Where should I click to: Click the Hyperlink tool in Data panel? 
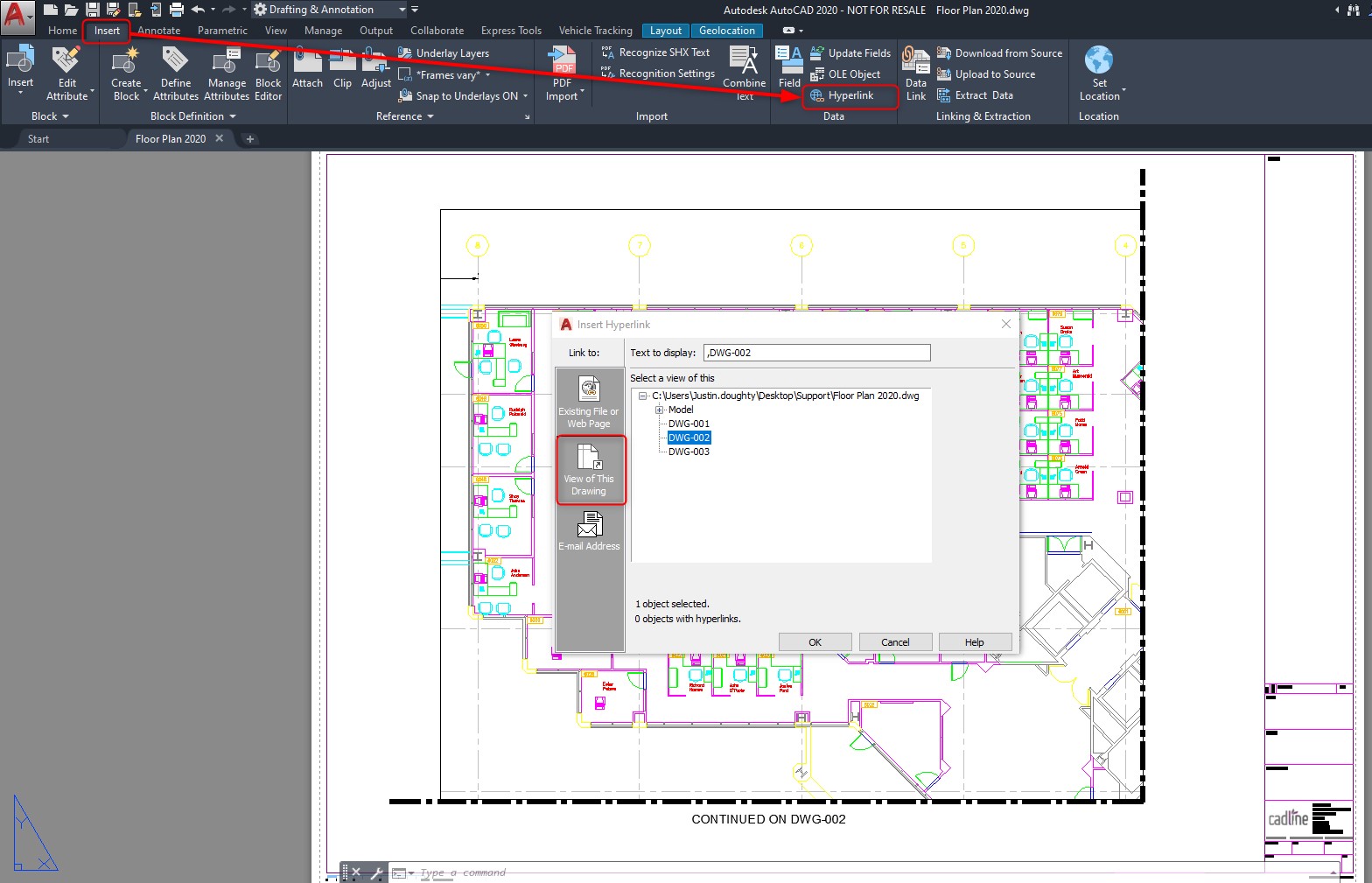[842, 95]
